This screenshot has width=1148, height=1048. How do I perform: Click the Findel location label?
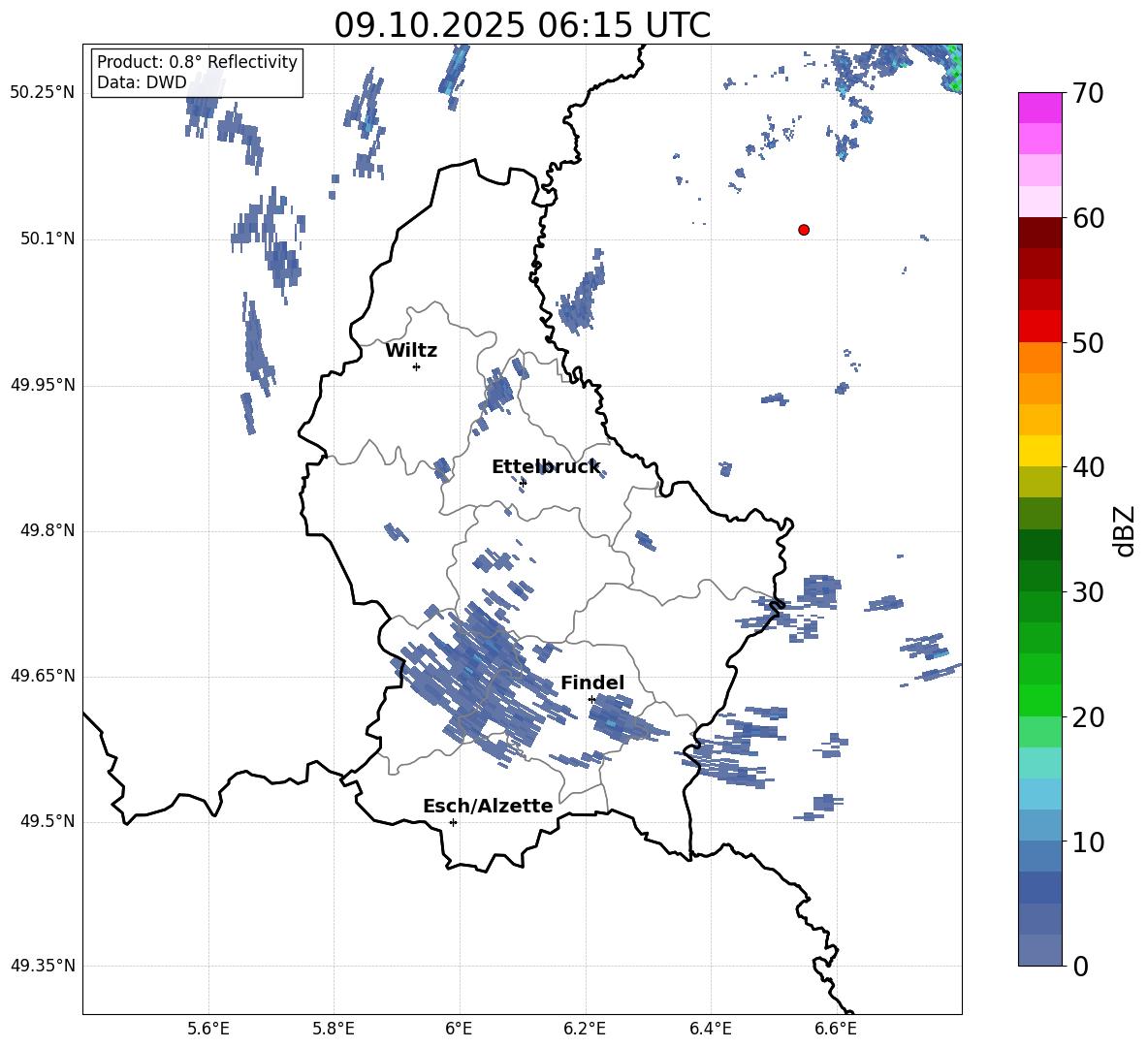point(592,683)
